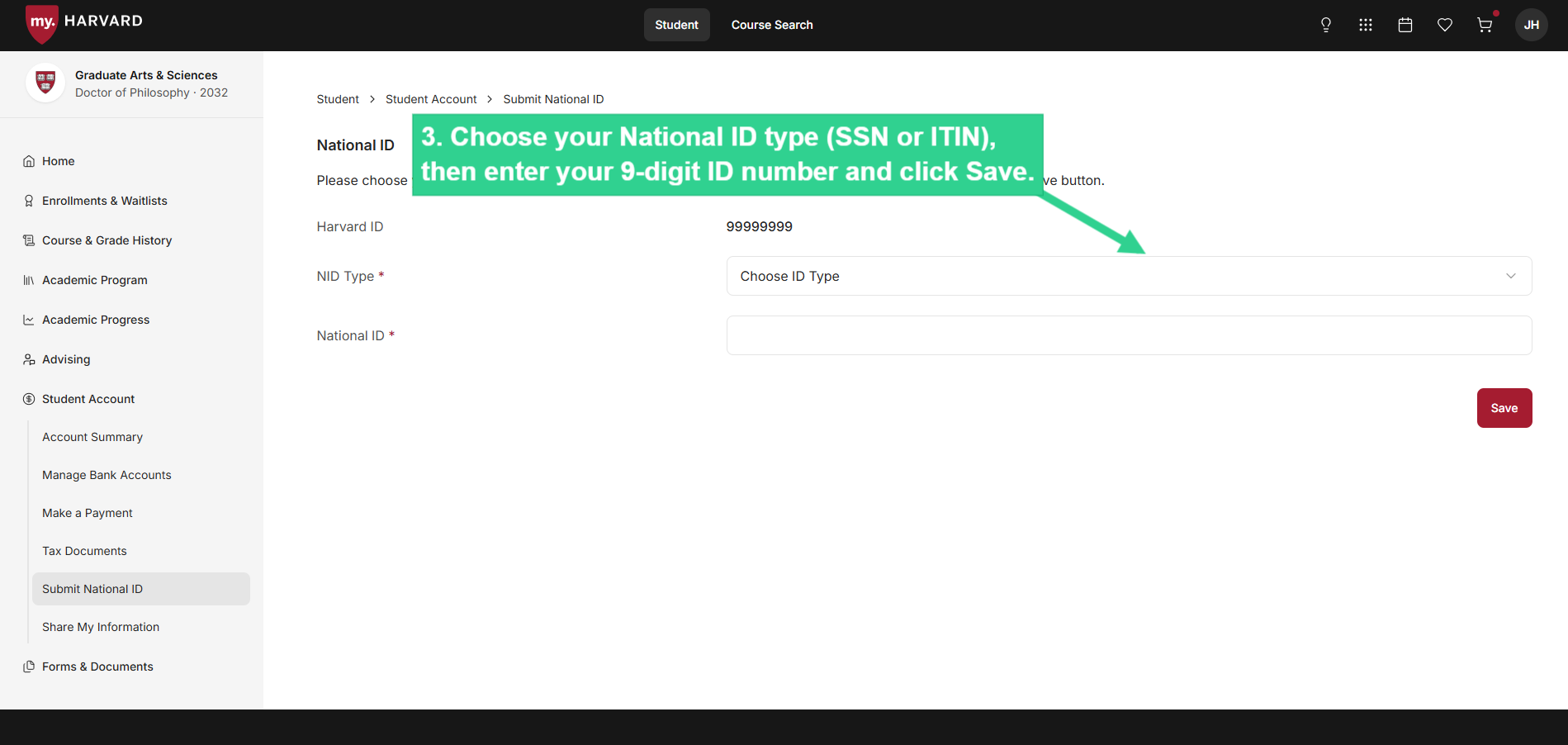Click the Student Account dollar icon

coord(29,399)
